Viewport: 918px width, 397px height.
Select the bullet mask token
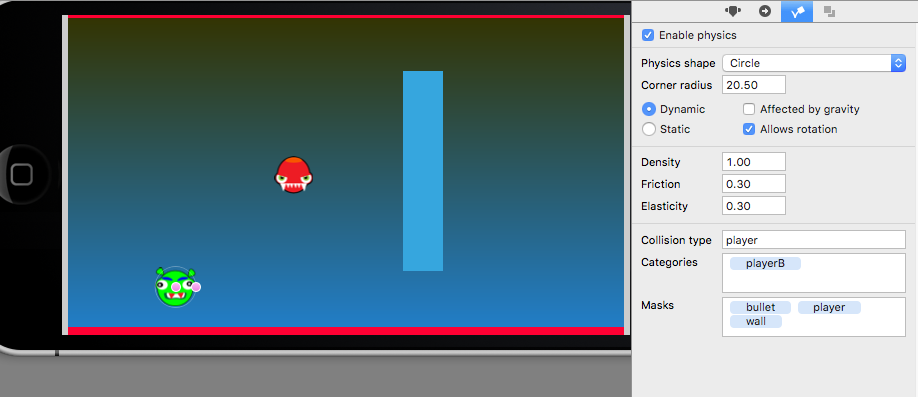(761, 307)
